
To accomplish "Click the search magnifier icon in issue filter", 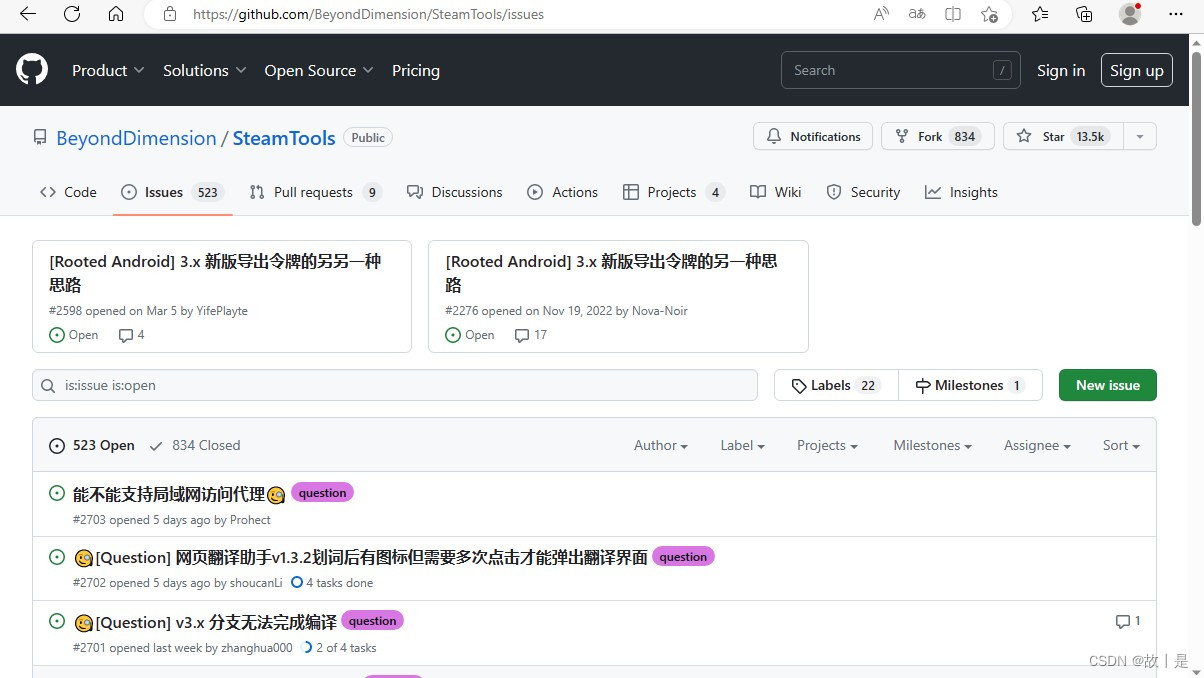I will [x=49, y=386].
